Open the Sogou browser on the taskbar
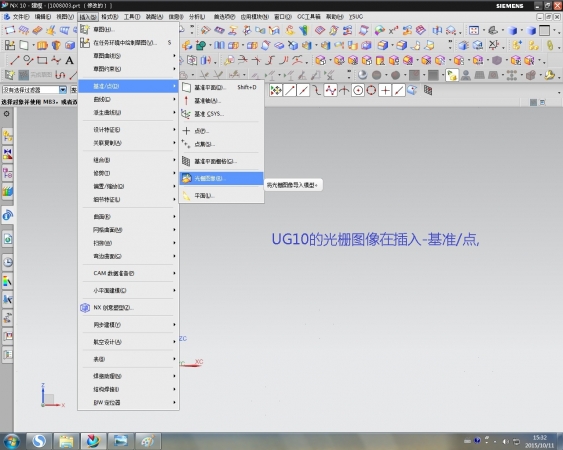563x450 pixels. 39,441
